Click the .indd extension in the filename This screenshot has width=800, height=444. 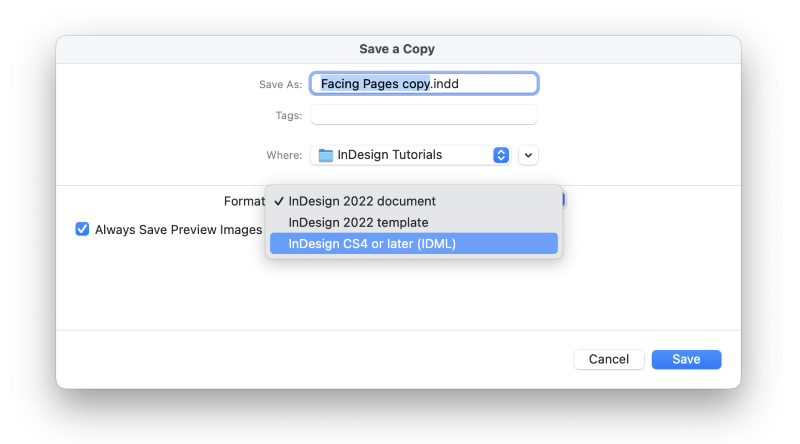(444, 84)
